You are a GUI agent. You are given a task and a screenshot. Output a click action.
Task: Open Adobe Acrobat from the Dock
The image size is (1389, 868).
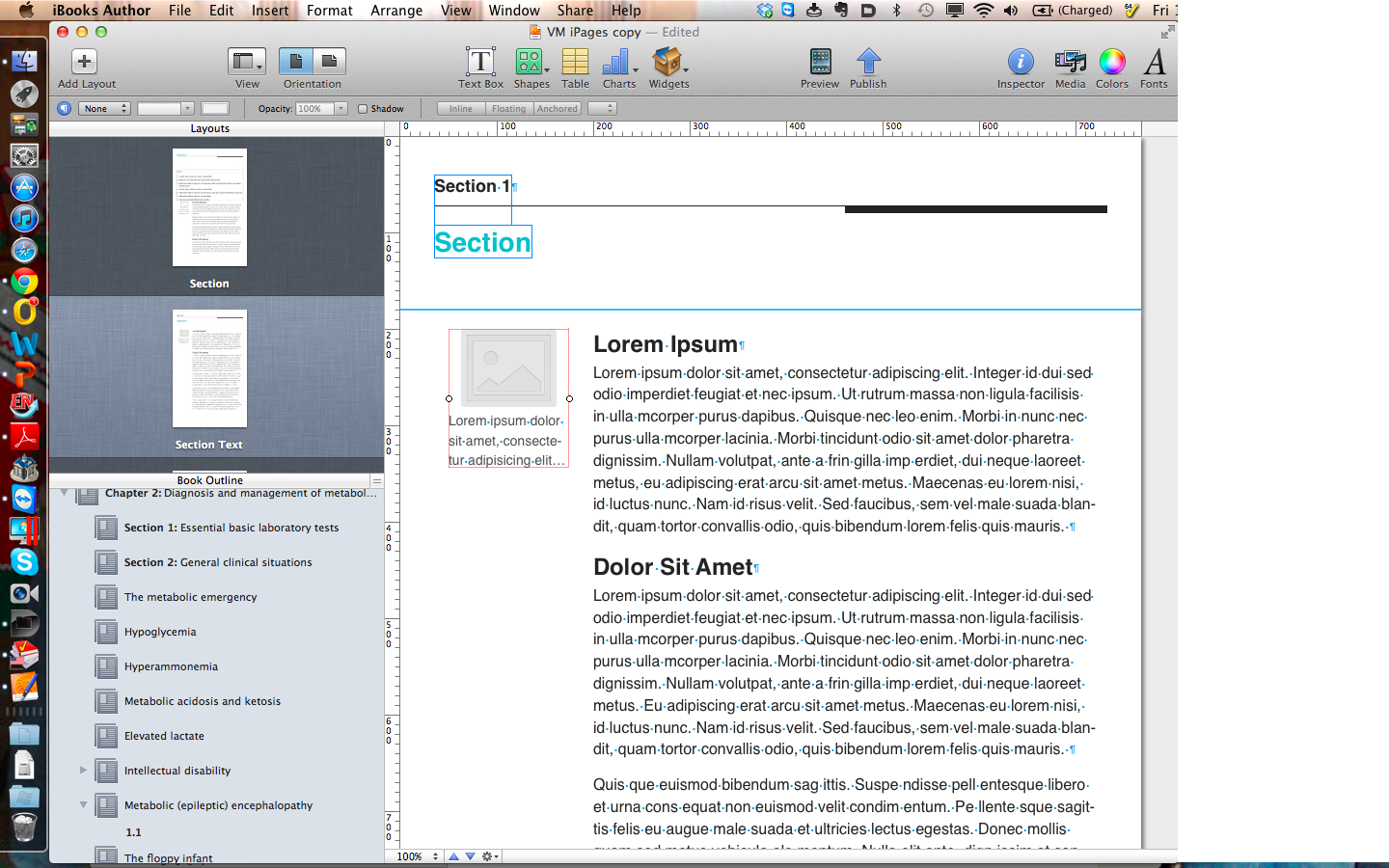(x=24, y=437)
